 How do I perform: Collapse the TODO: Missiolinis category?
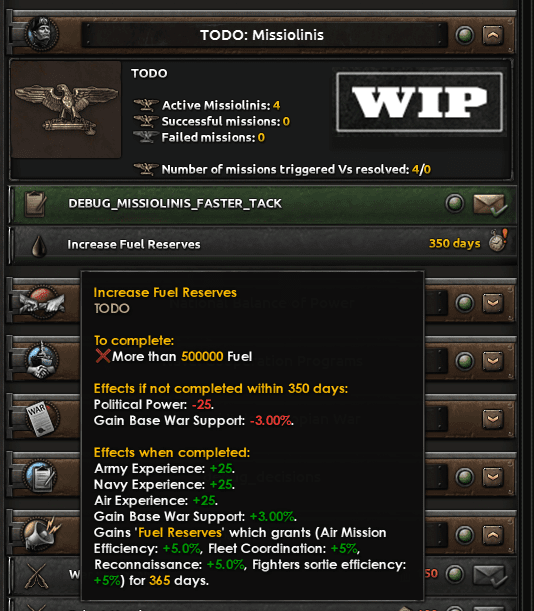(x=493, y=35)
